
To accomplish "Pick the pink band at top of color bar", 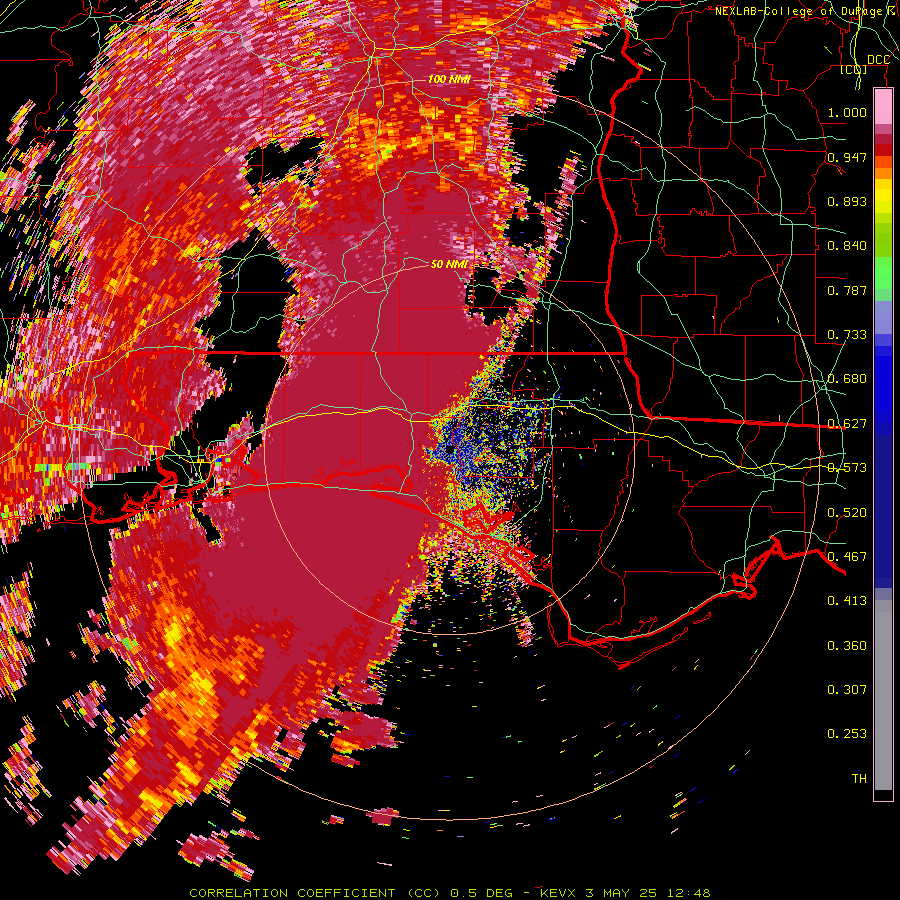I will coord(883,106).
